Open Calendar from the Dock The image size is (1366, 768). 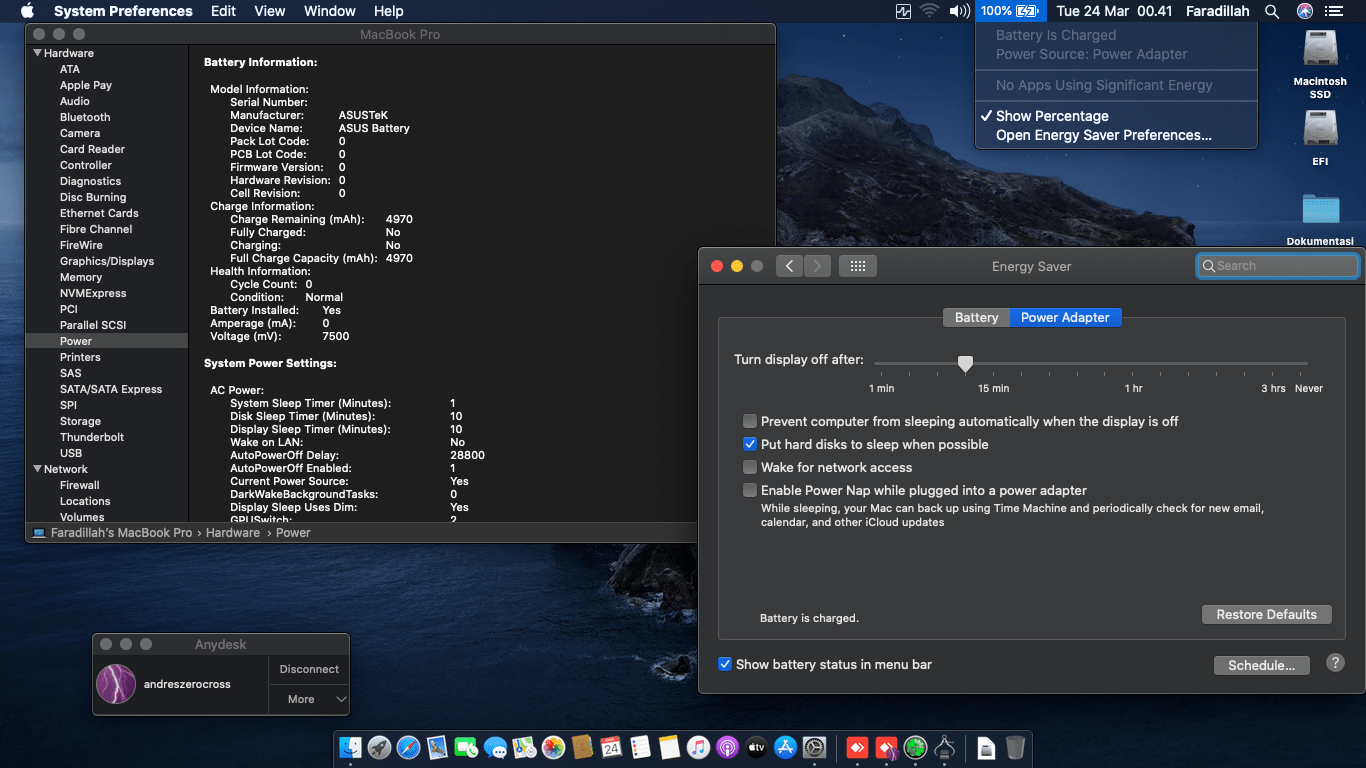tap(611, 747)
